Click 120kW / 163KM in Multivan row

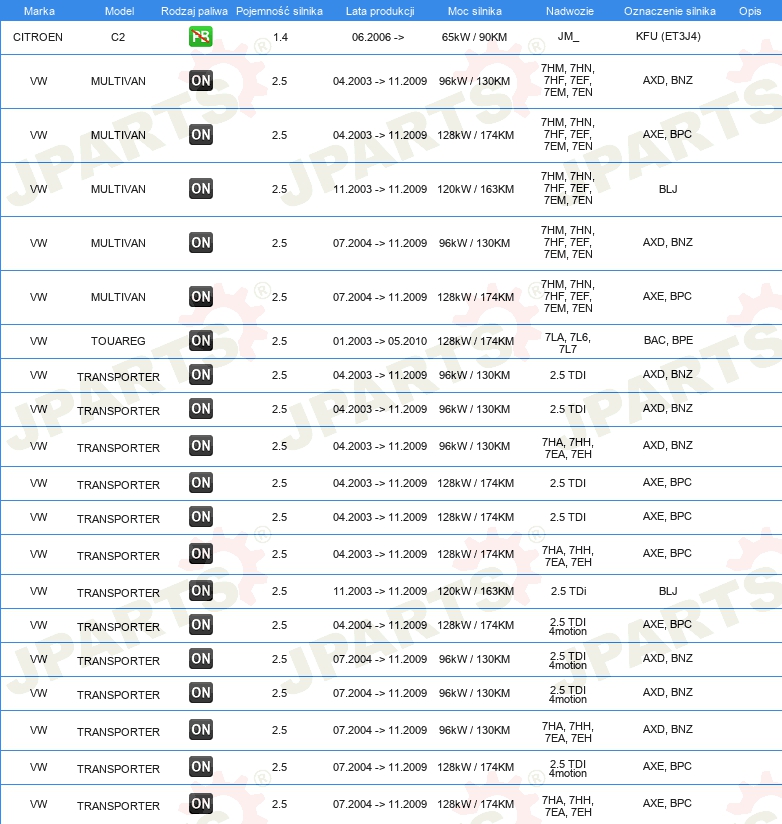click(476, 189)
